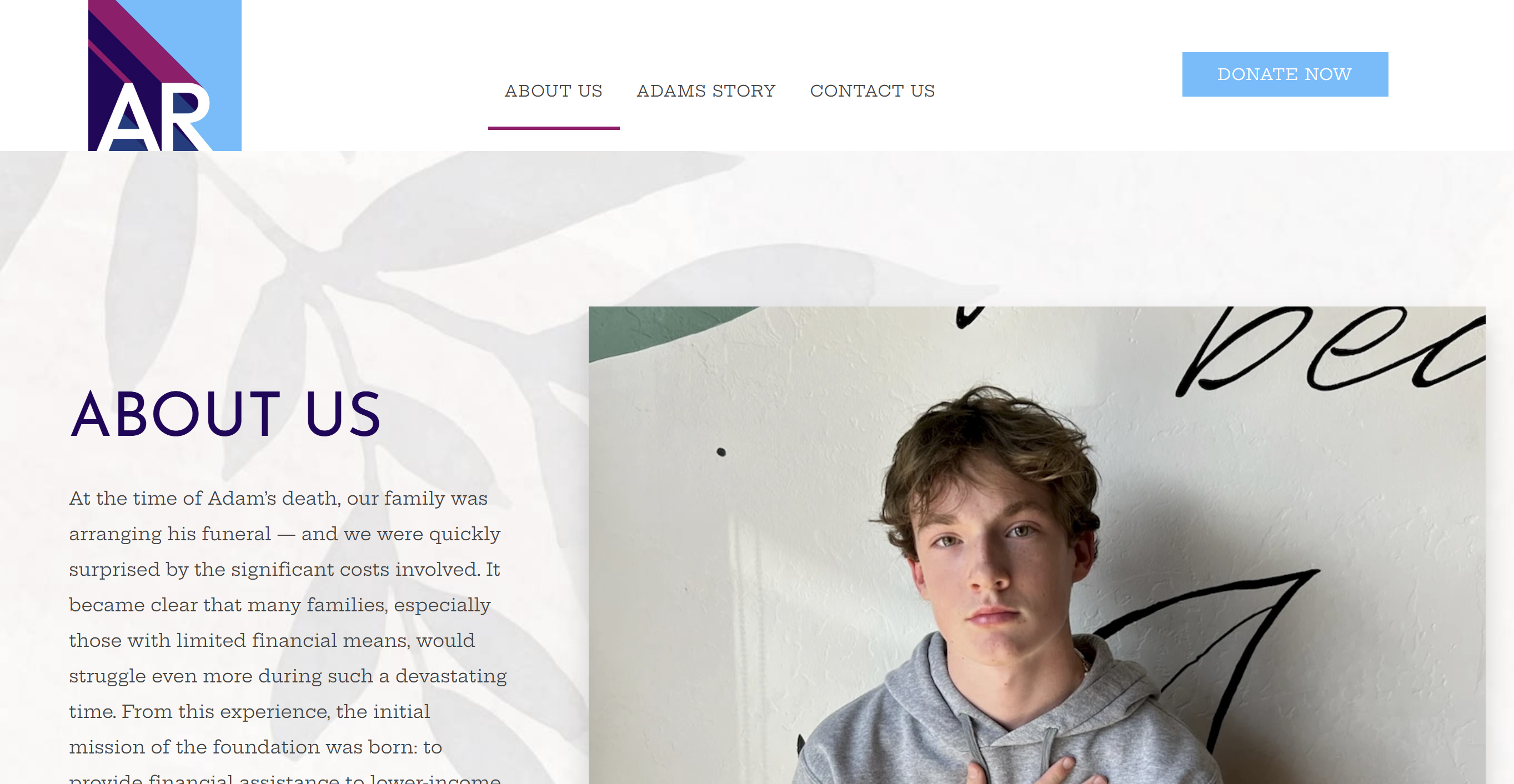Click the small black dot on the wall
1514x784 pixels.
[721, 452]
